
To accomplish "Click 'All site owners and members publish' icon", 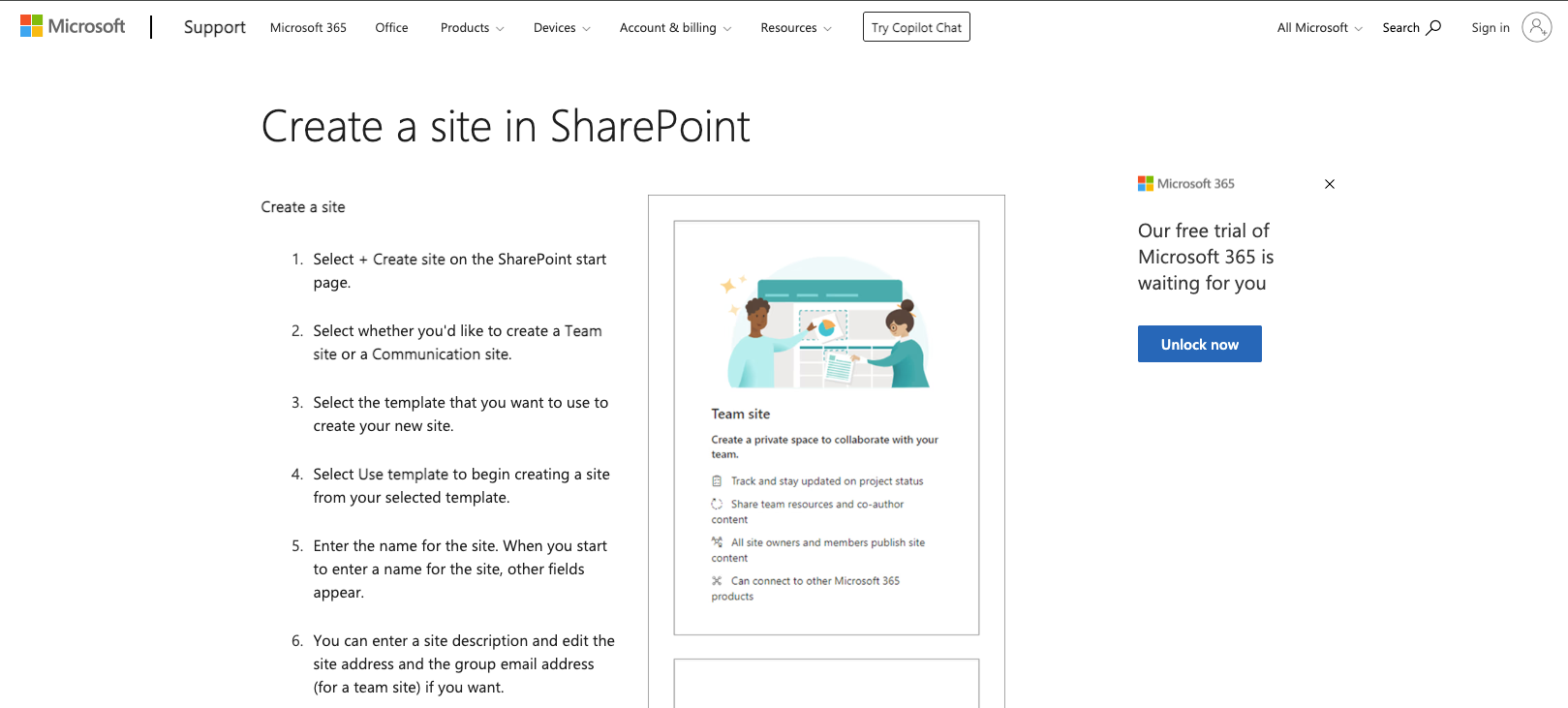I will 717,542.
